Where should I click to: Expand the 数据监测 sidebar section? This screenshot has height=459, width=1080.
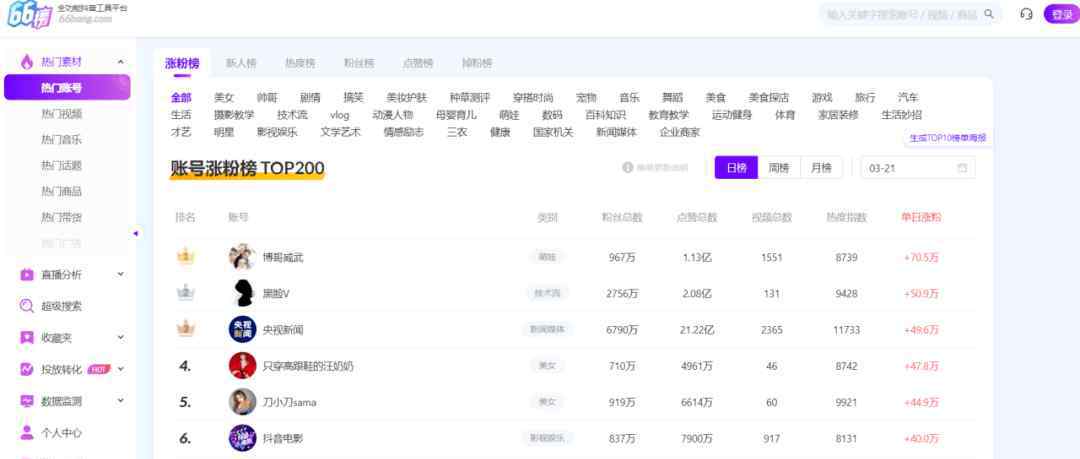click(121, 401)
